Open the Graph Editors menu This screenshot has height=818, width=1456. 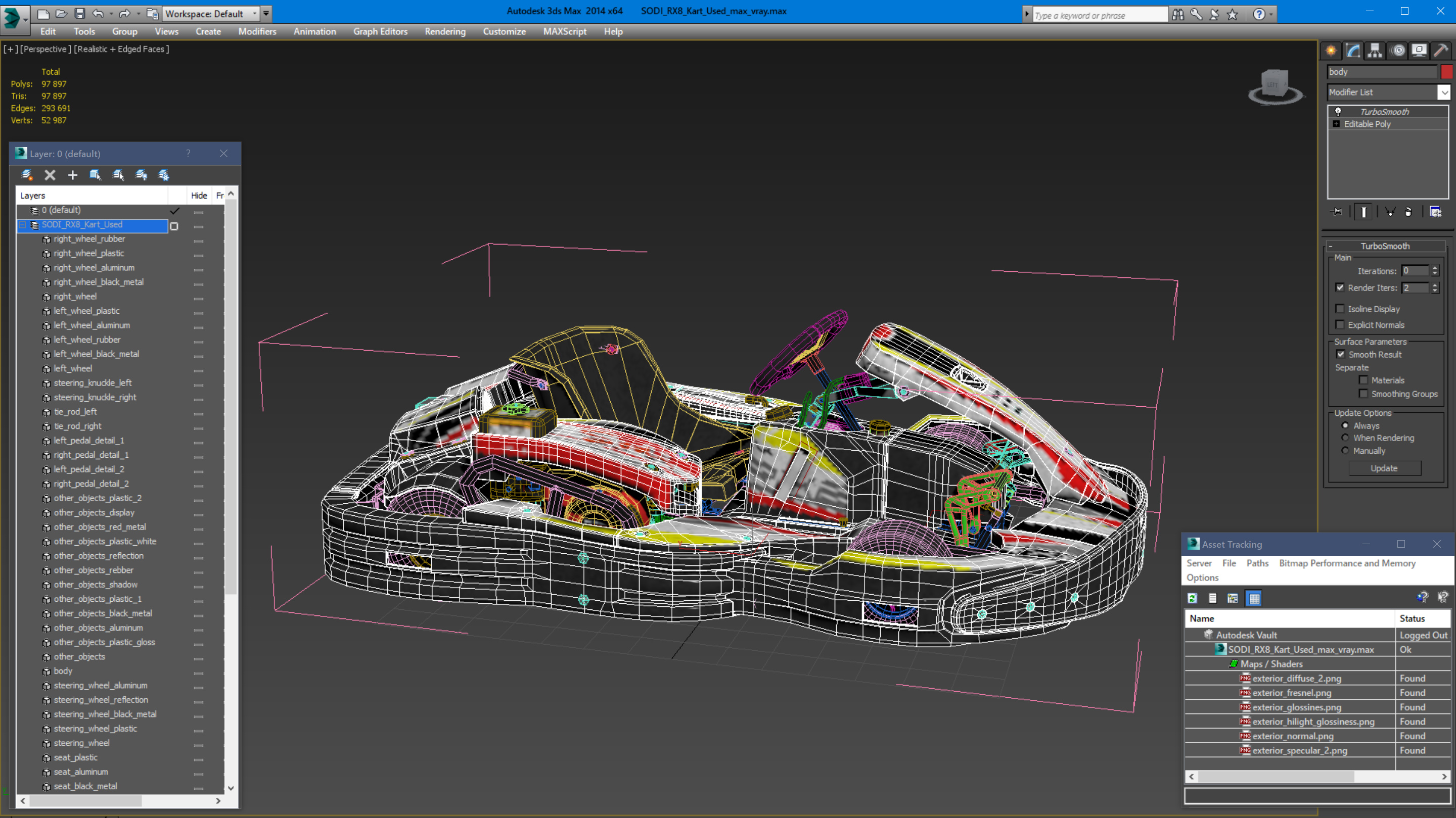click(380, 32)
